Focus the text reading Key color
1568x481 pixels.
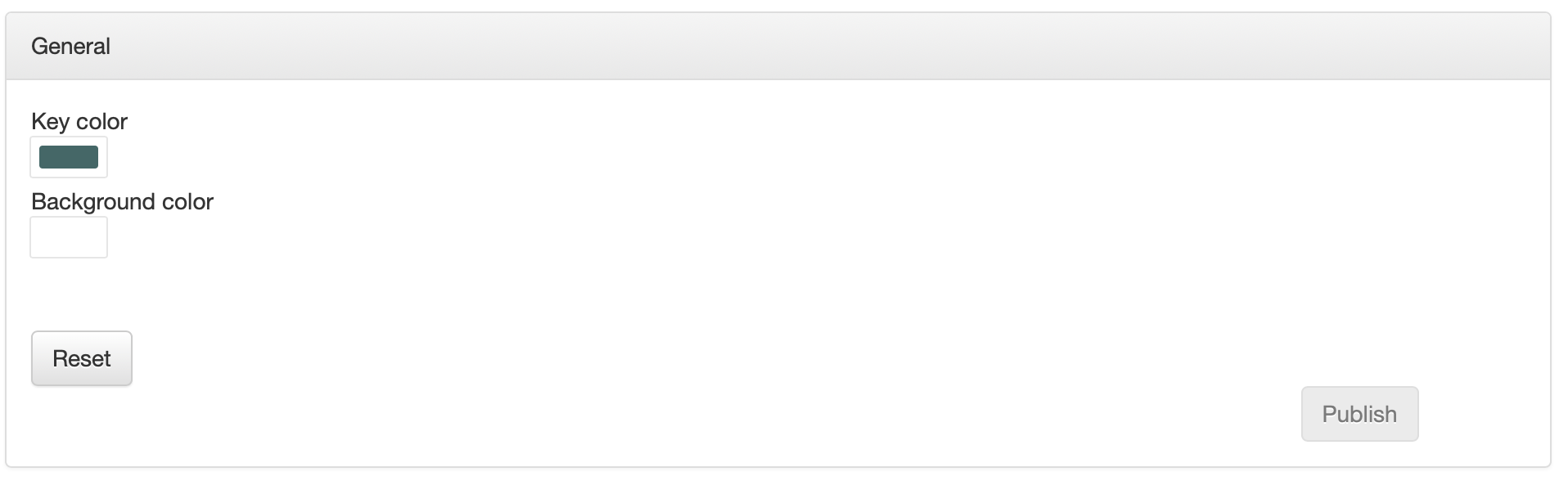coord(79,122)
